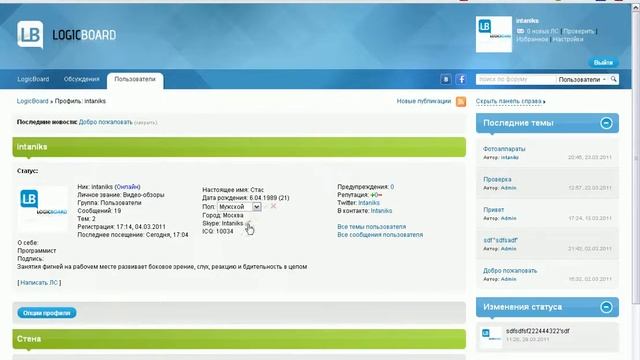Open the Привет topic in sidebar
640x360 pixels.
493,210
